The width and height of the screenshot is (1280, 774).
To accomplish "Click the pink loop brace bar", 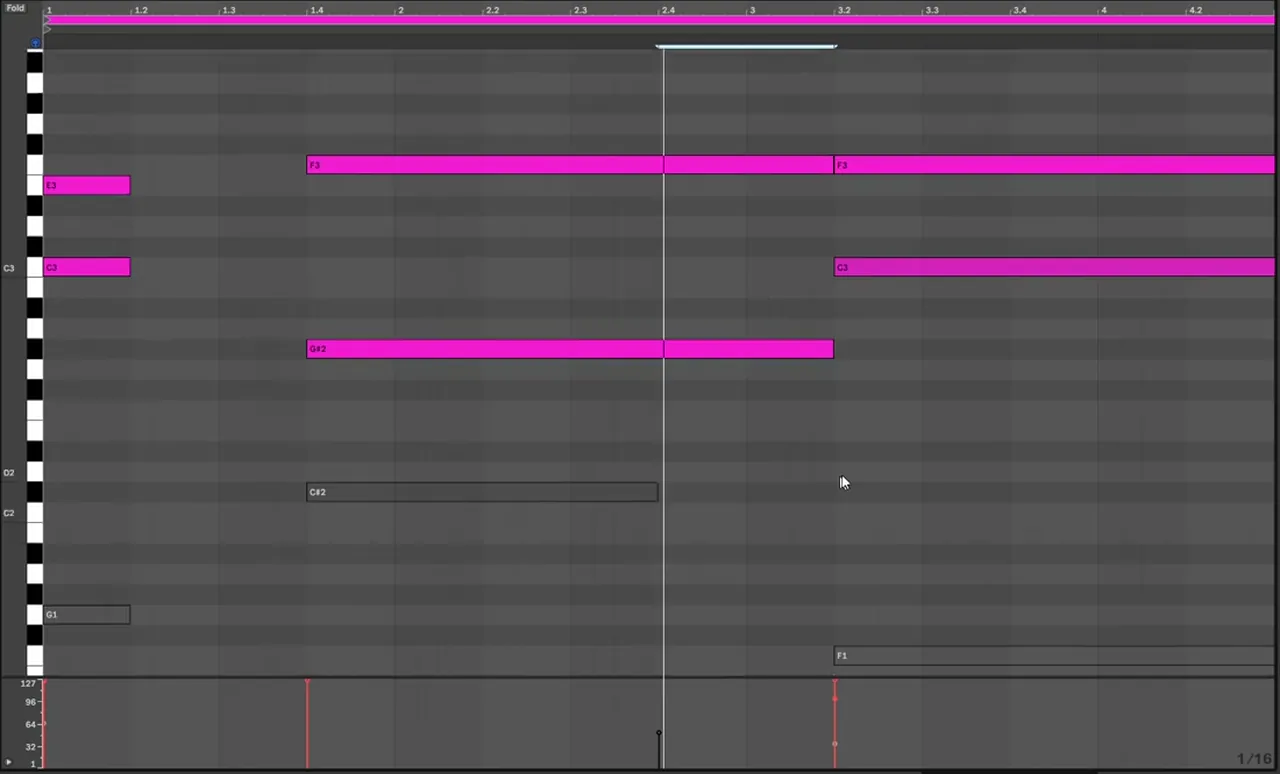I will tap(660, 19).
